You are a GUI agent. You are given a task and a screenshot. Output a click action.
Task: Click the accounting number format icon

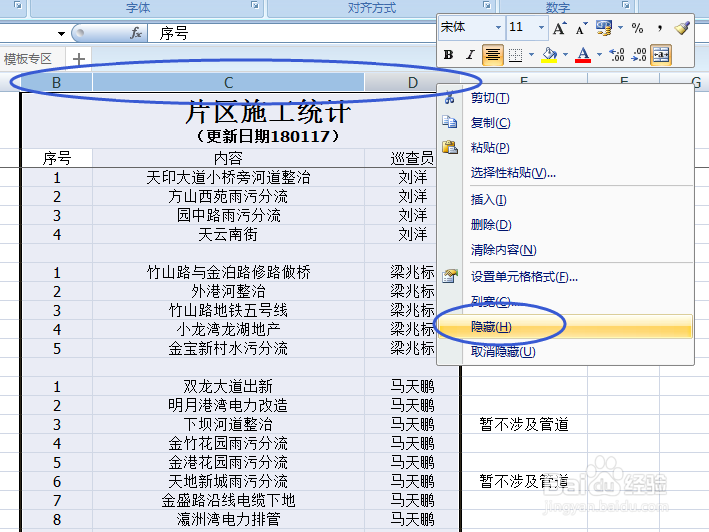point(604,28)
